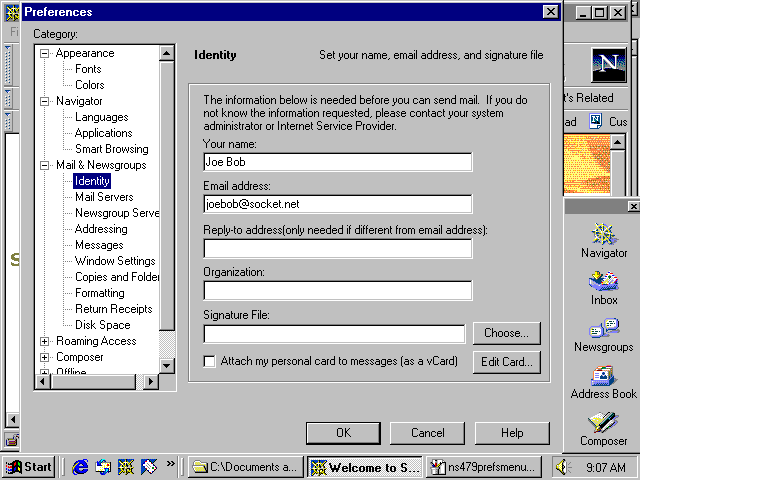The image size is (770, 480).
Task: Click the Signature File field
Action: [334, 334]
